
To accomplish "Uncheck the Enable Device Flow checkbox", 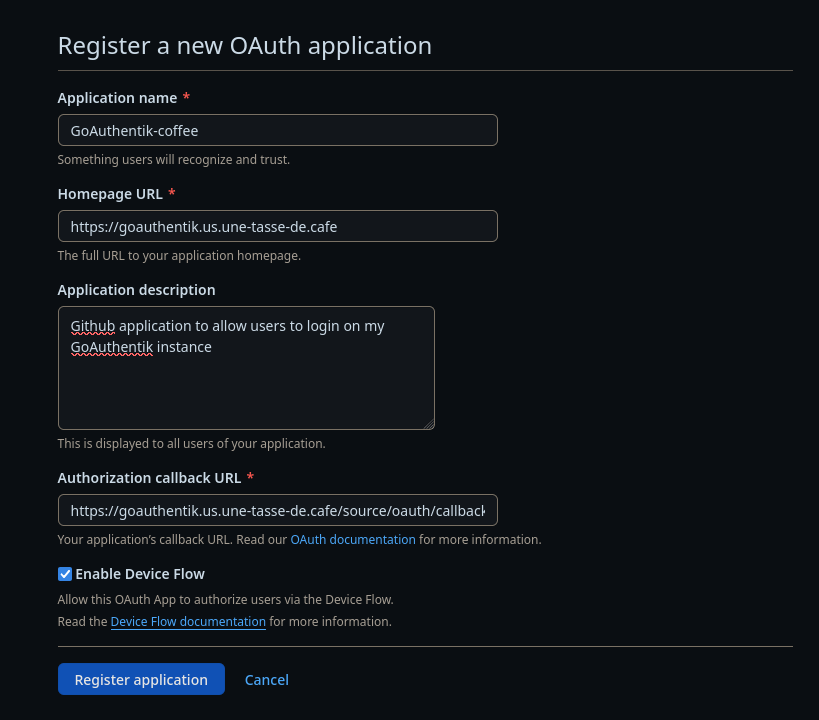I will (x=65, y=574).
